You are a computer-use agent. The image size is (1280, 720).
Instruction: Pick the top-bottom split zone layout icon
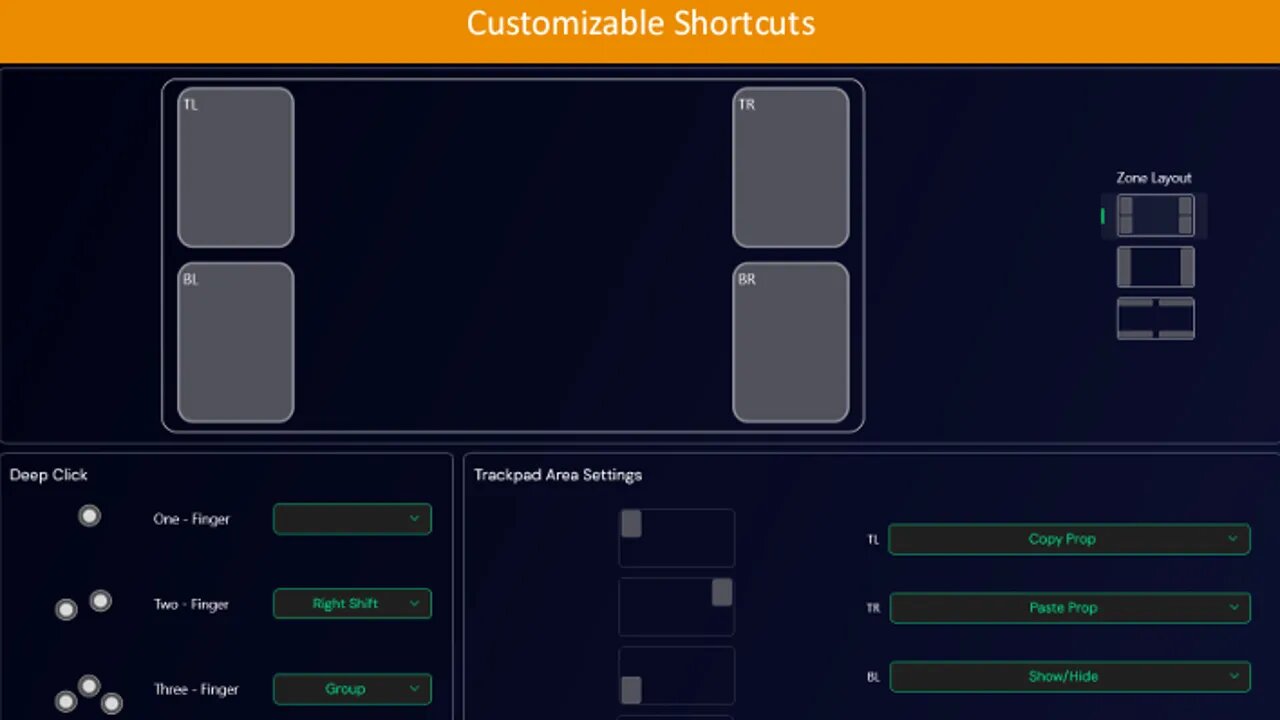click(1155, 319)
